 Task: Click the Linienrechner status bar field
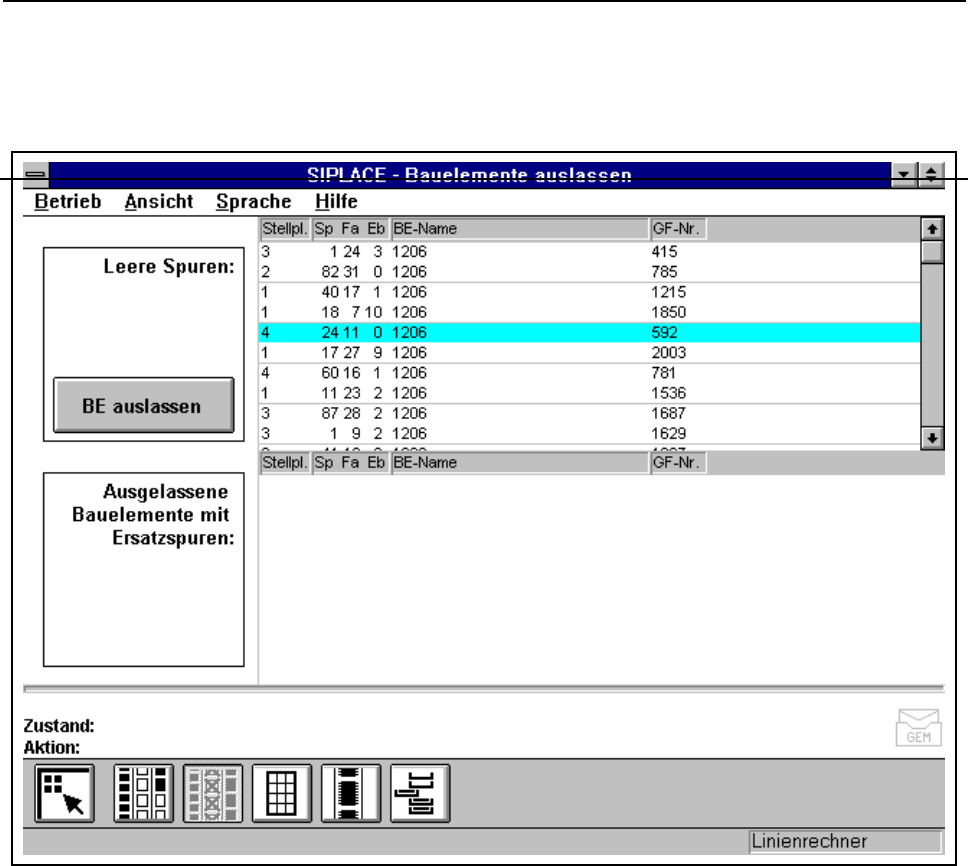[x=846, y=841]
